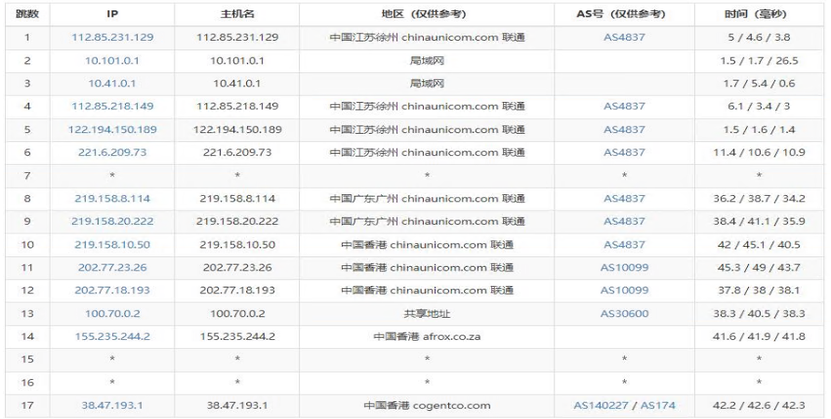Open IP link 202.77.18.193
The height and width of the screenshot is (419, 831).
point(112,290)
